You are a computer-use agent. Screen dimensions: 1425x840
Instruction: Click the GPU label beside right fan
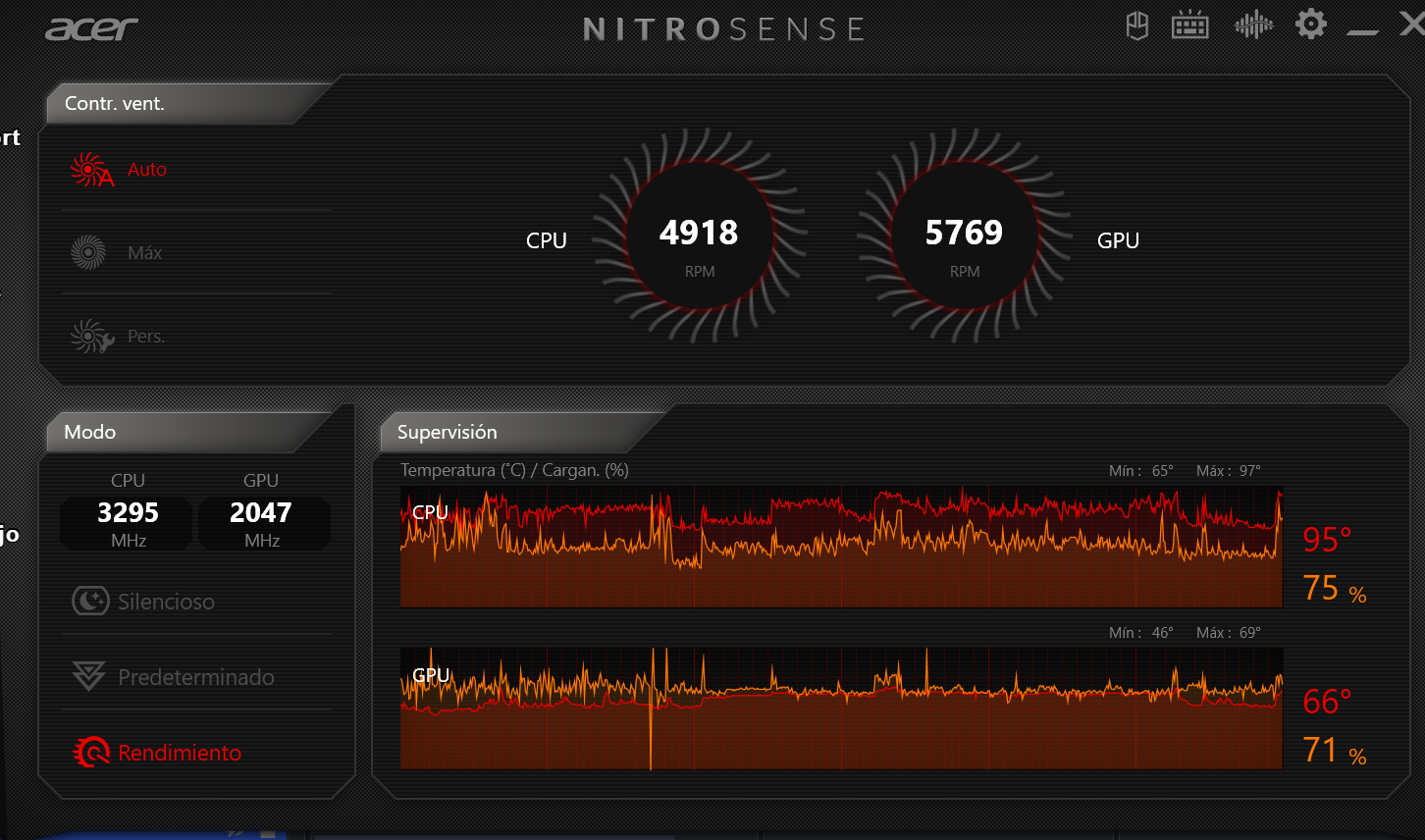tap(1118, 240)
